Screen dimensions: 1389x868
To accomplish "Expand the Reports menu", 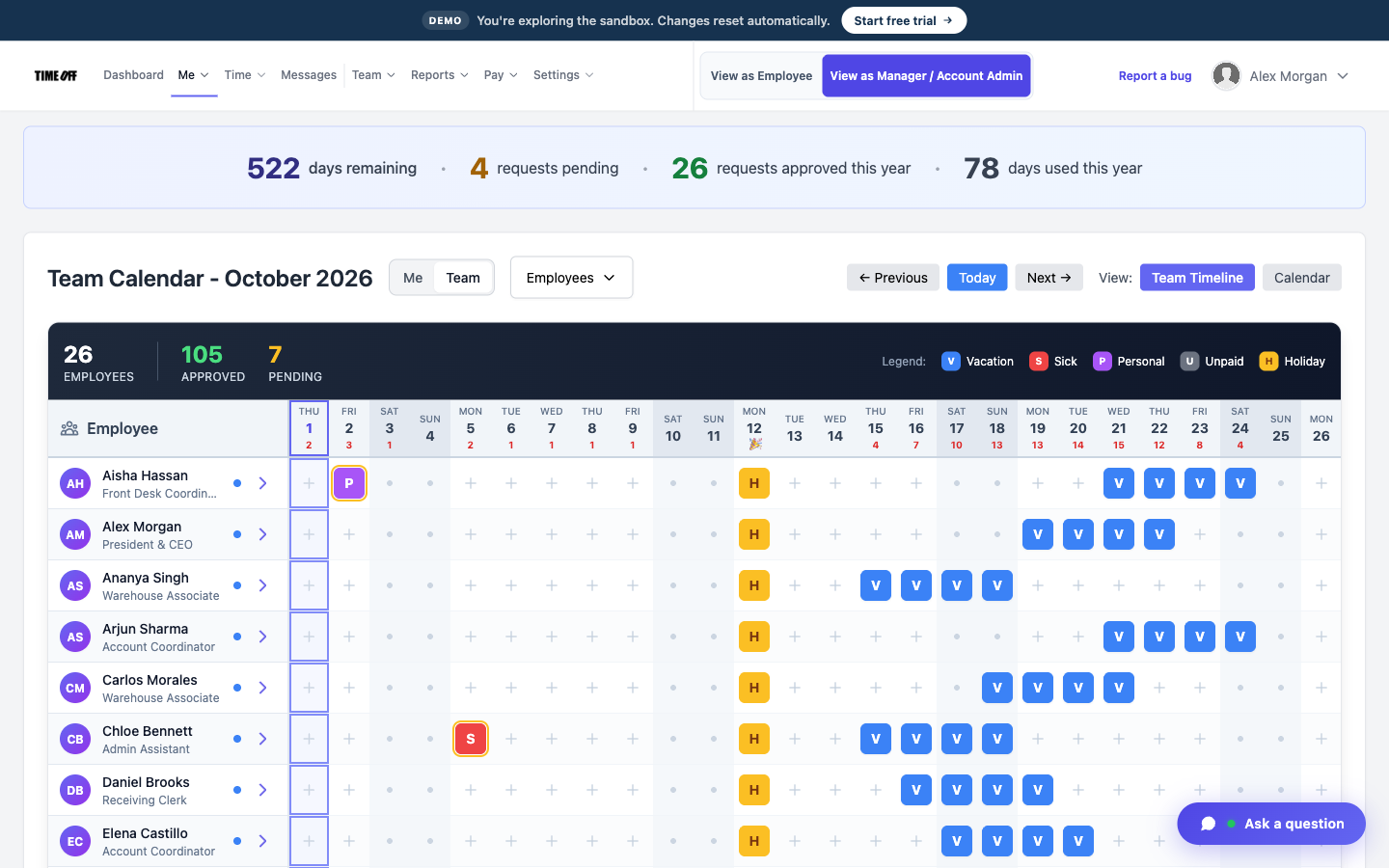I will 440,75.
